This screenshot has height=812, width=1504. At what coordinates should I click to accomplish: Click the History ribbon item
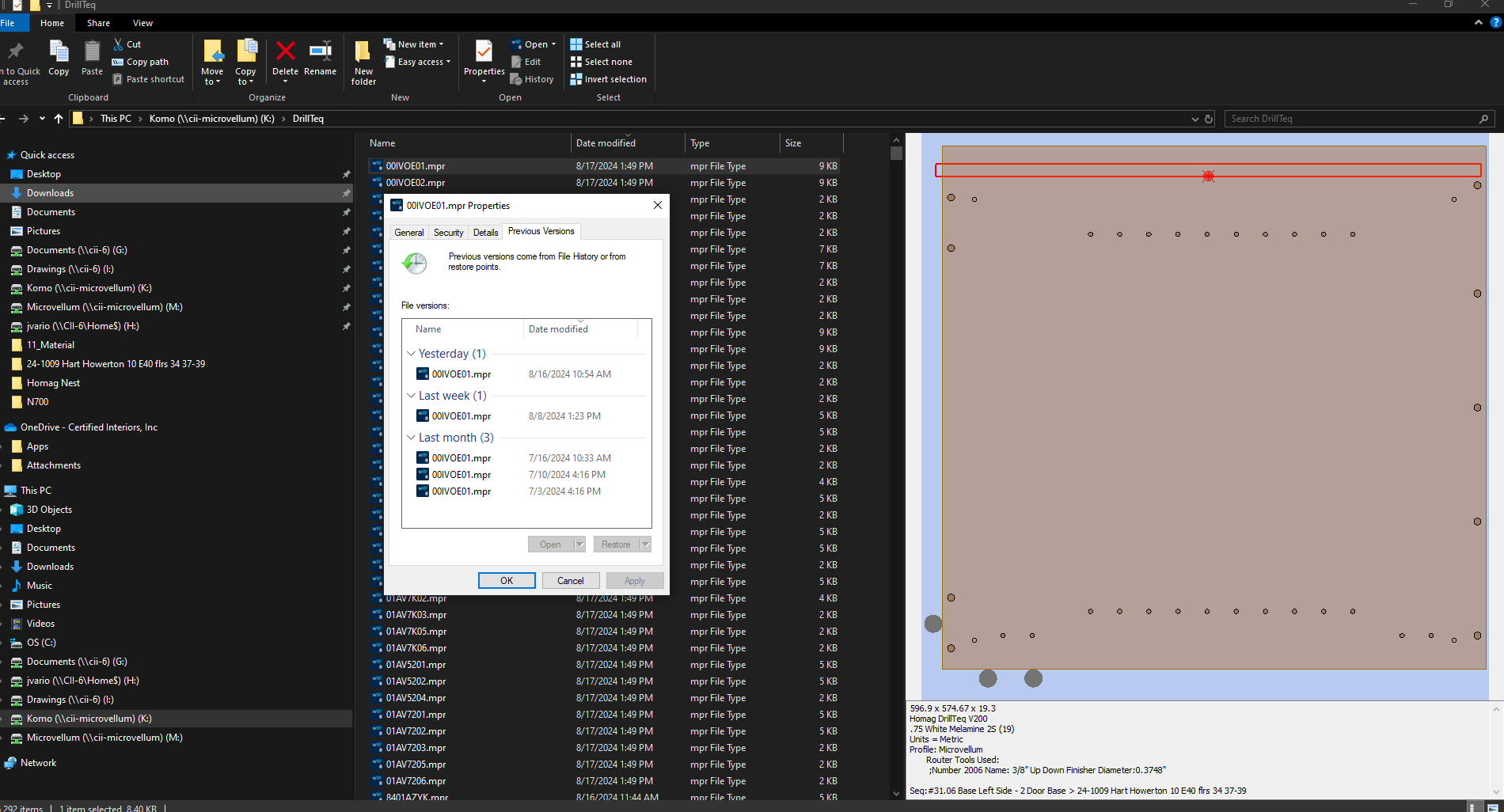(538, 79)
